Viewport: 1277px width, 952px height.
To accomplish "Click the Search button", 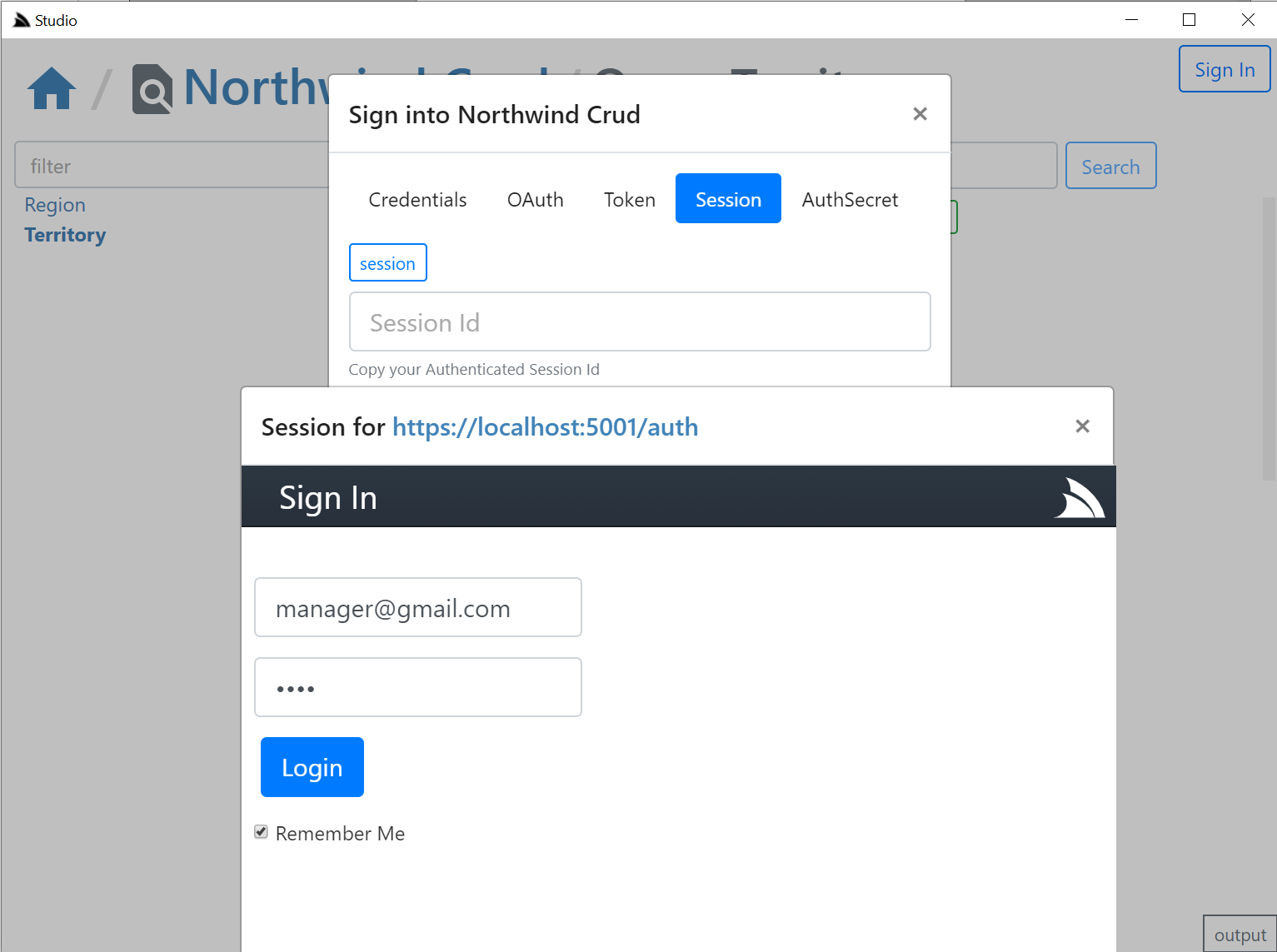I will pos(1110,167).
